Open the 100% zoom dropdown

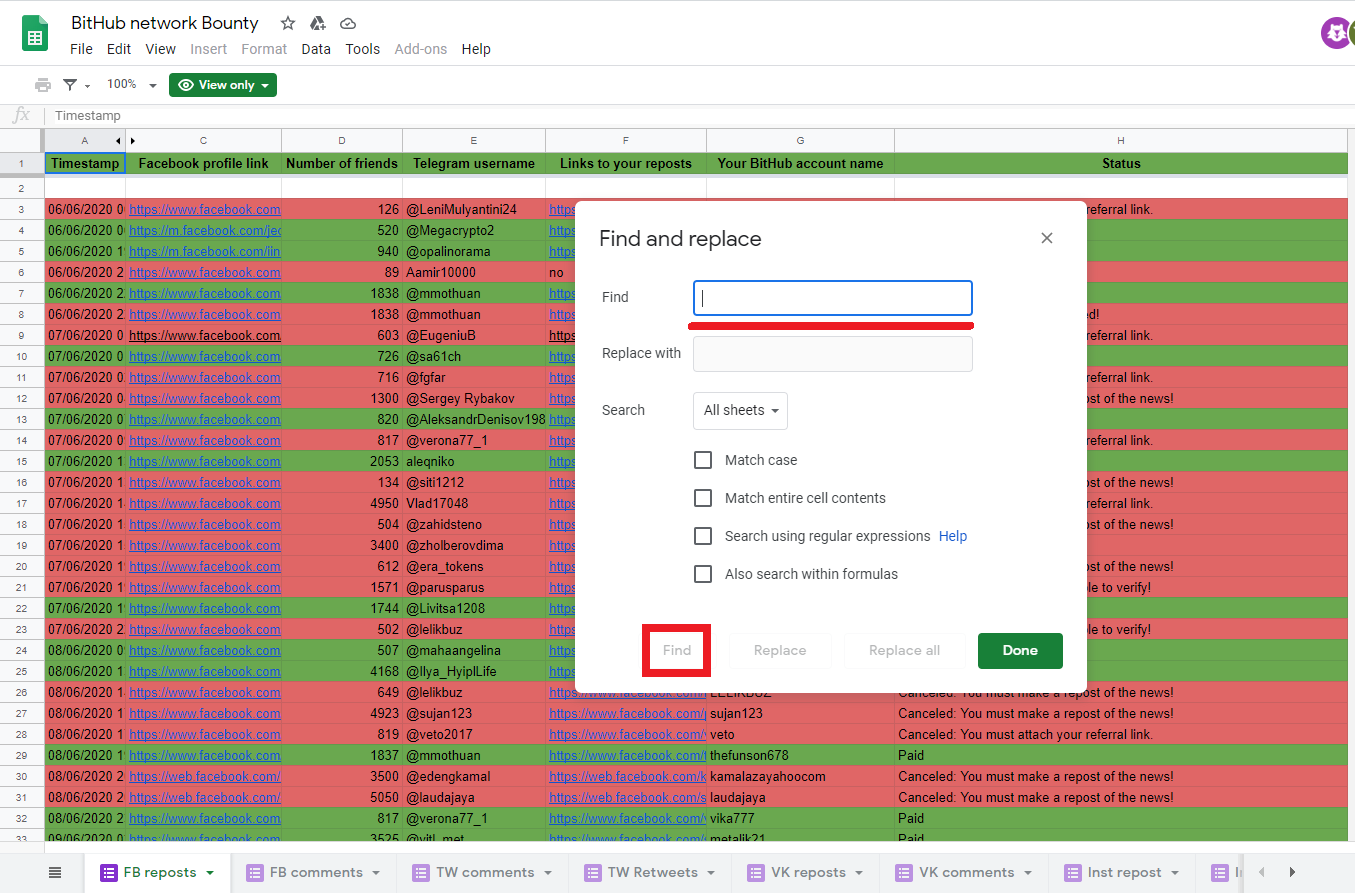click(x=132, y=85)
